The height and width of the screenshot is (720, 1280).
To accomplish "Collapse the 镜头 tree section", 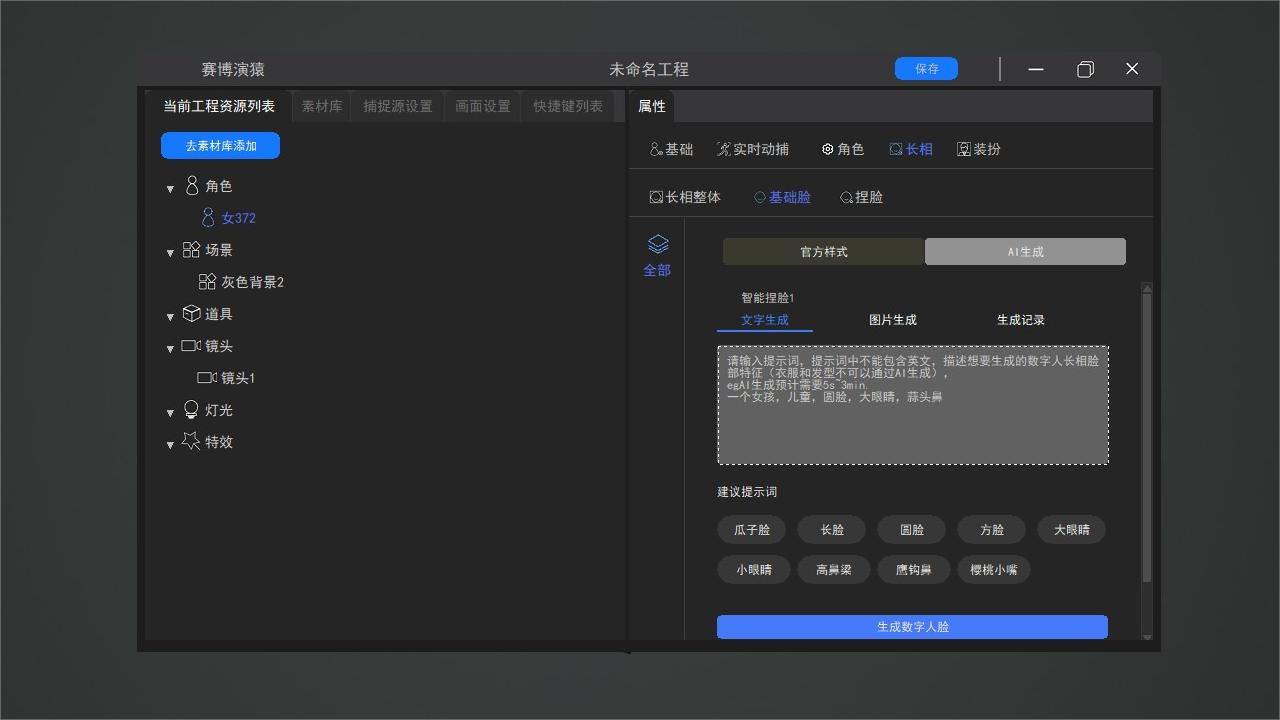I will pyautogui.click(x=170, y=346).
